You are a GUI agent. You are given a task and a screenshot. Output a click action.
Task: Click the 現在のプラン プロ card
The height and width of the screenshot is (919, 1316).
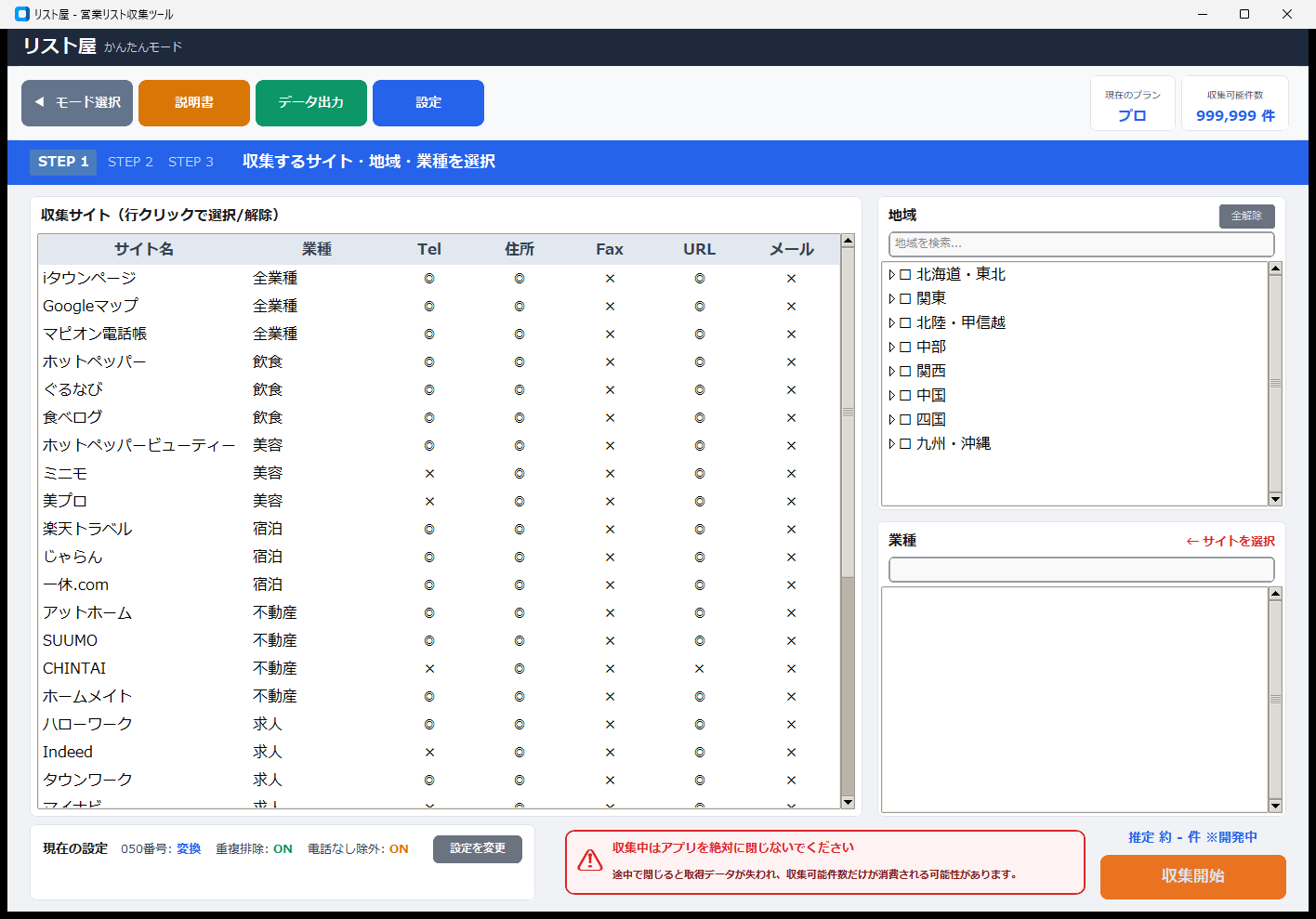(x=1132, y=104)
